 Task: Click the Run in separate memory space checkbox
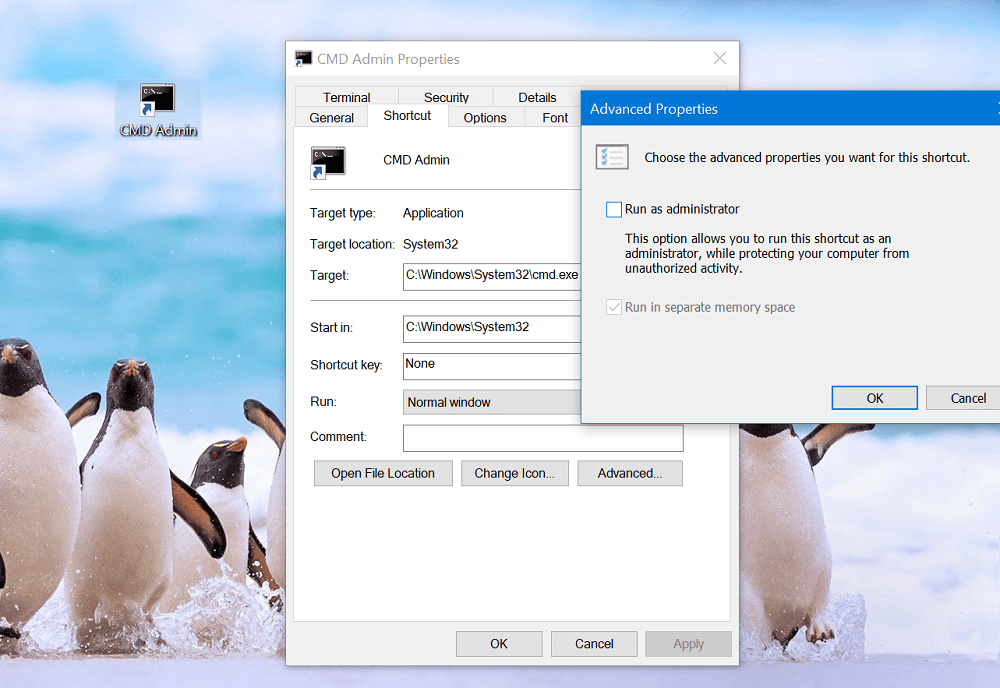tap(614, 307)
